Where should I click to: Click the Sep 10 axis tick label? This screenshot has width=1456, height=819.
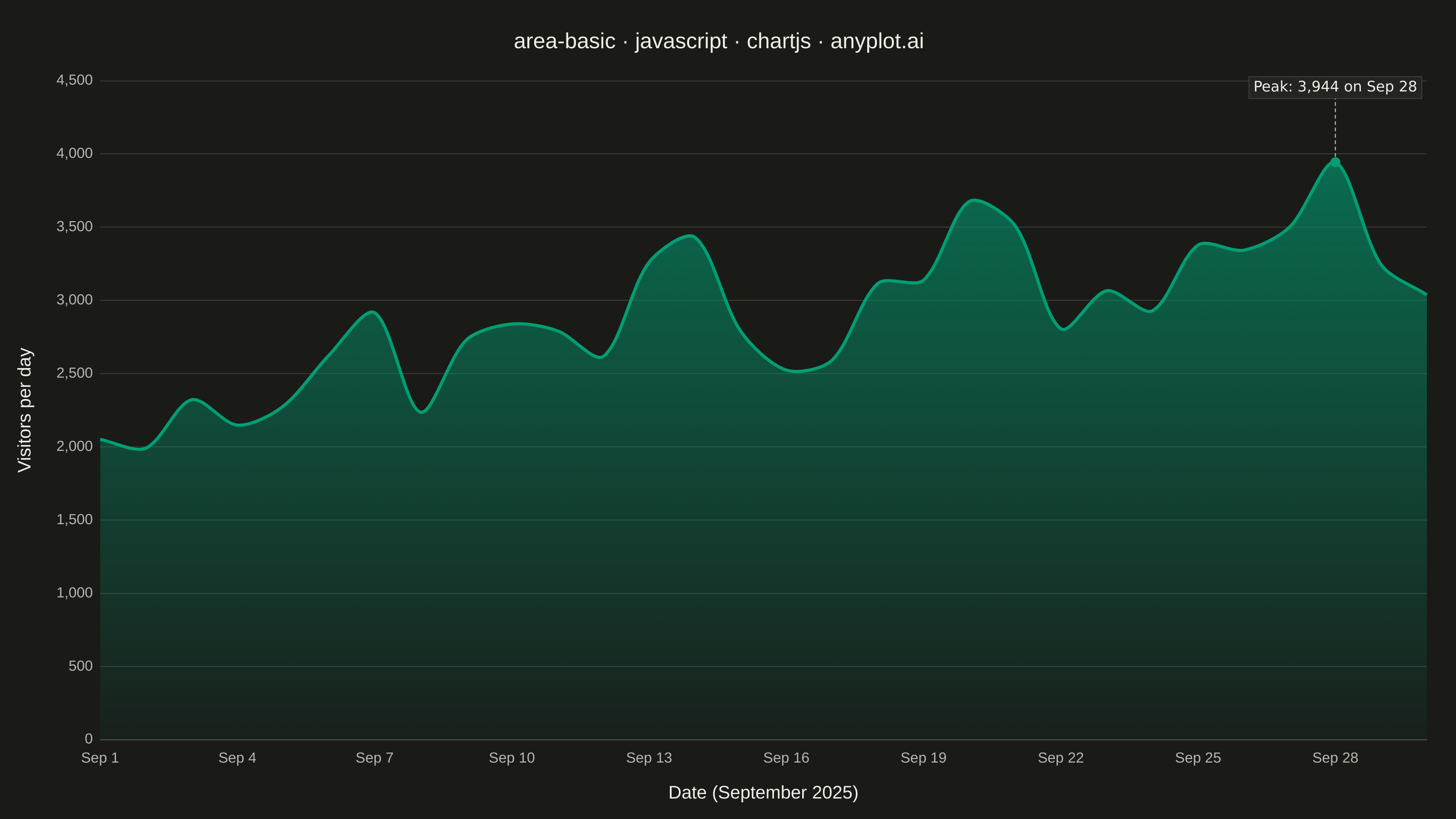coord(511,758)
